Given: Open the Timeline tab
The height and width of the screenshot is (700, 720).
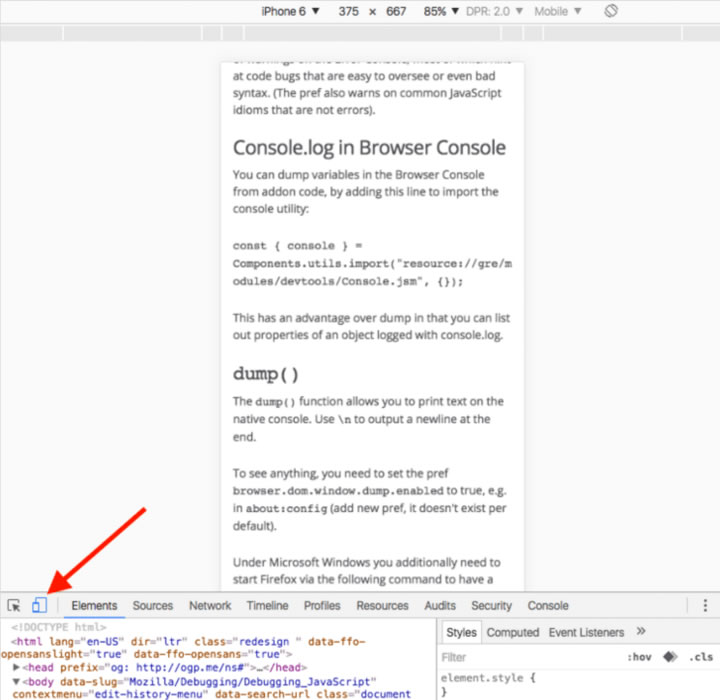Looking at the screenshot, I should coord(267,605).
